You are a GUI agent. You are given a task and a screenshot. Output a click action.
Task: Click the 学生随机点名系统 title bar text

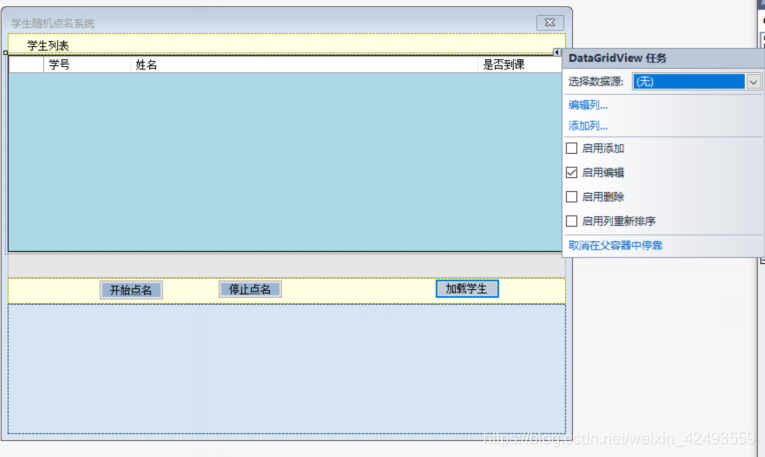pos(53,23)
